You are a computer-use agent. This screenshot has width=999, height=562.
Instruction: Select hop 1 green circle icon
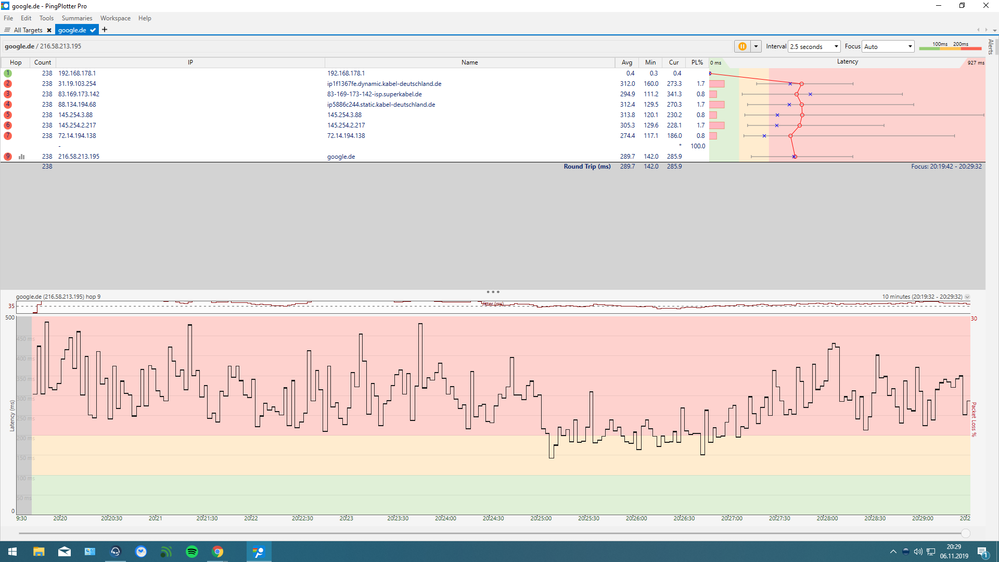click(8, 73)
